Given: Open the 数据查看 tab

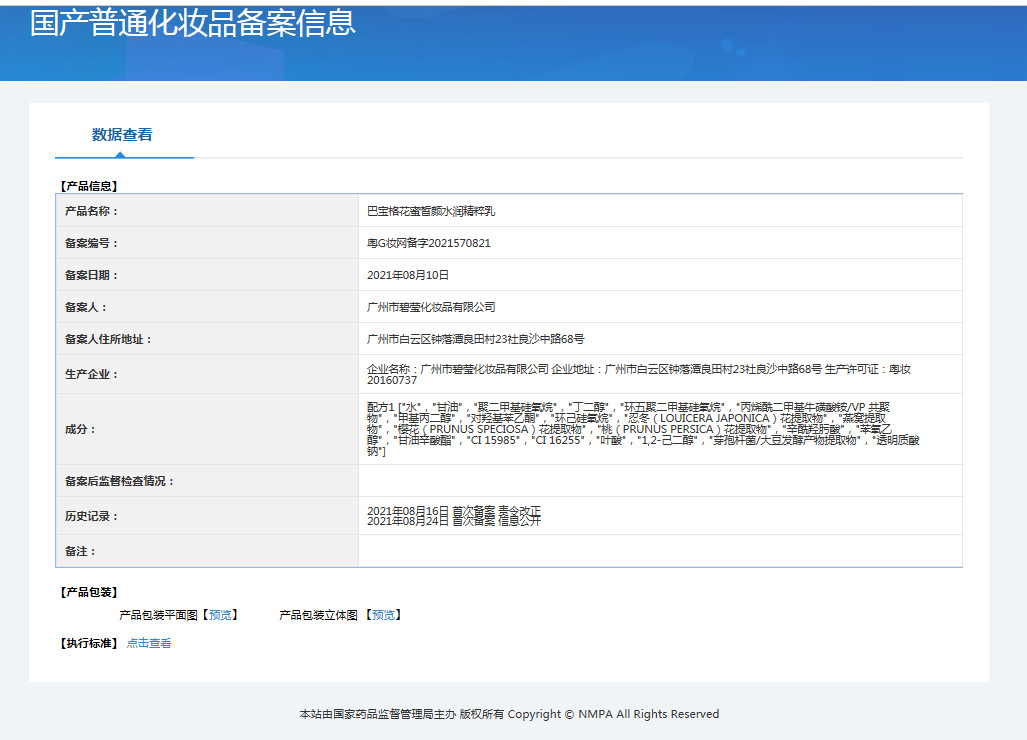Looking at the screenshot, I should [122, 135].
